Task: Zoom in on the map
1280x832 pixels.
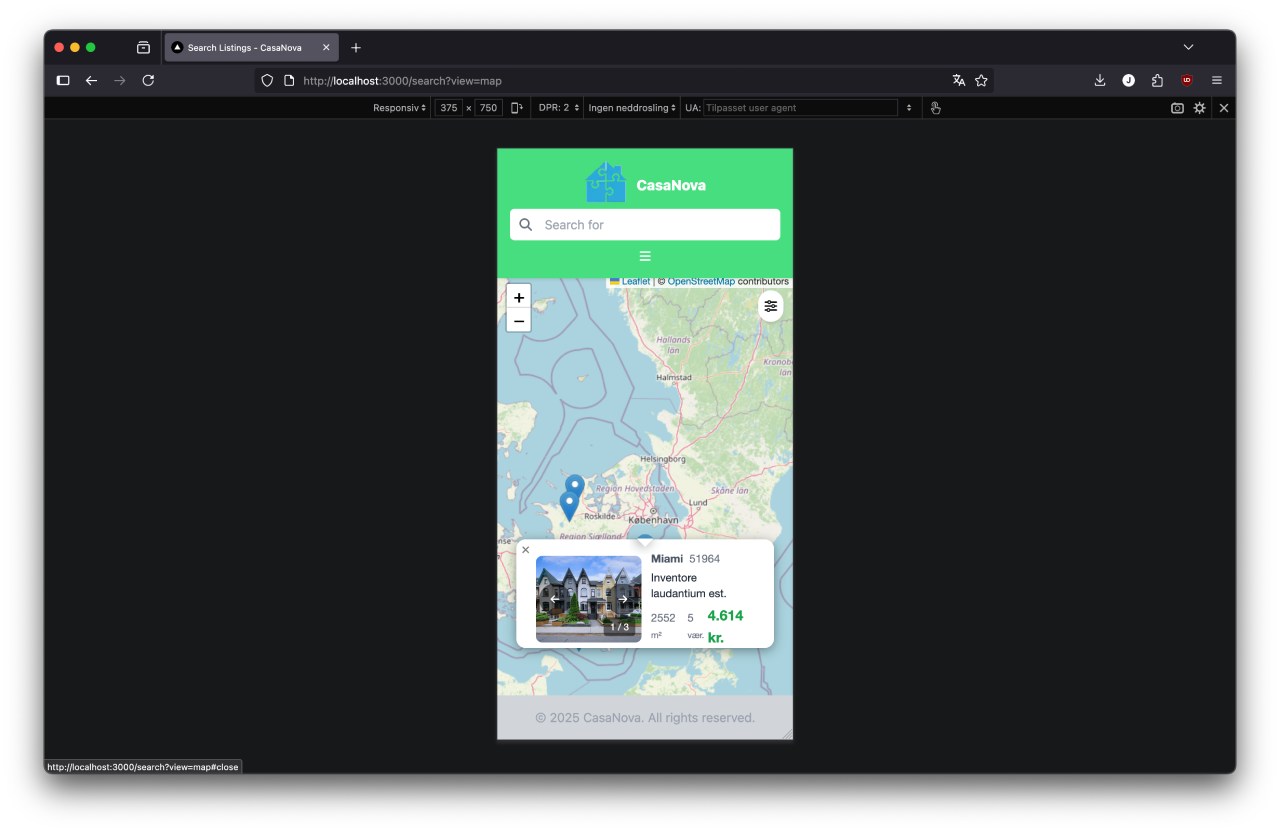Action: pos(519,298)
